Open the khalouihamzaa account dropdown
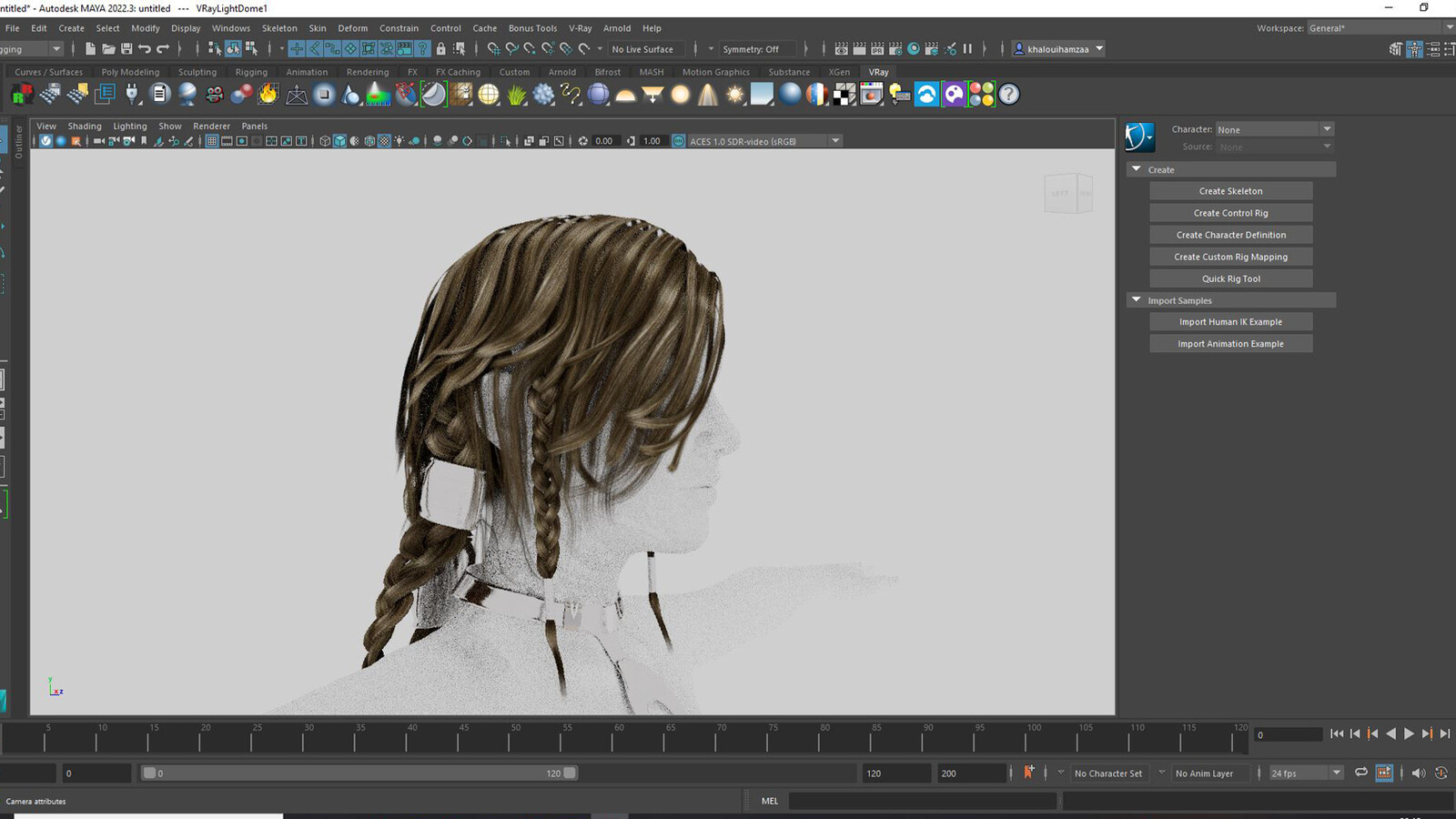This screenshot has width=1456, height=819. click(1058, 49)
